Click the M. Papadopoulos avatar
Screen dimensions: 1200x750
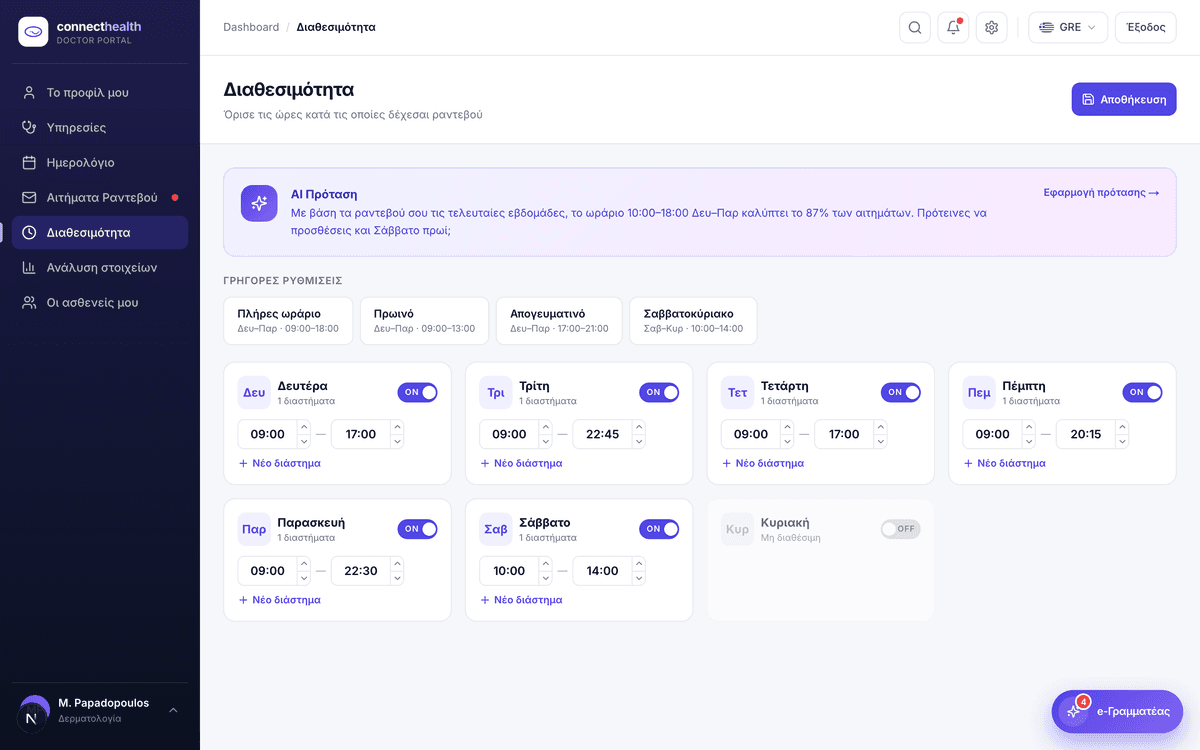pyautogui.click(x=34, y=711)
